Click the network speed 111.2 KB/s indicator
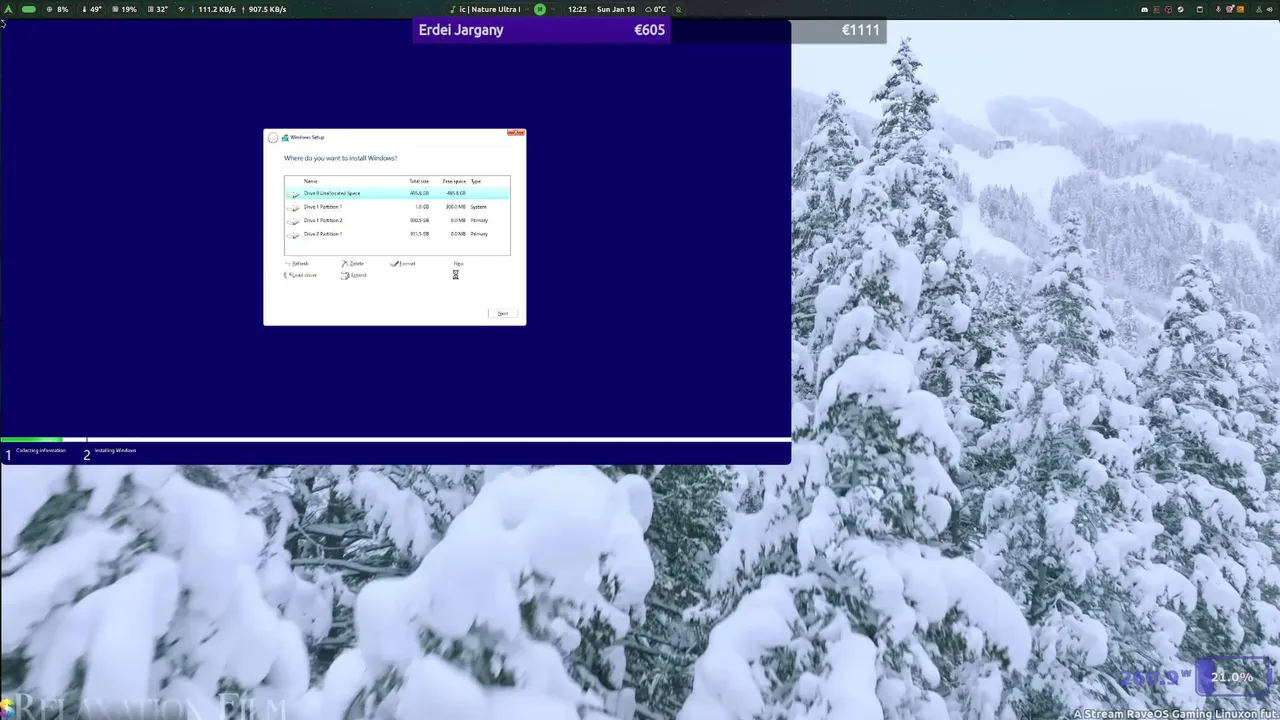 pyautogui.click(x=211, y=9)
